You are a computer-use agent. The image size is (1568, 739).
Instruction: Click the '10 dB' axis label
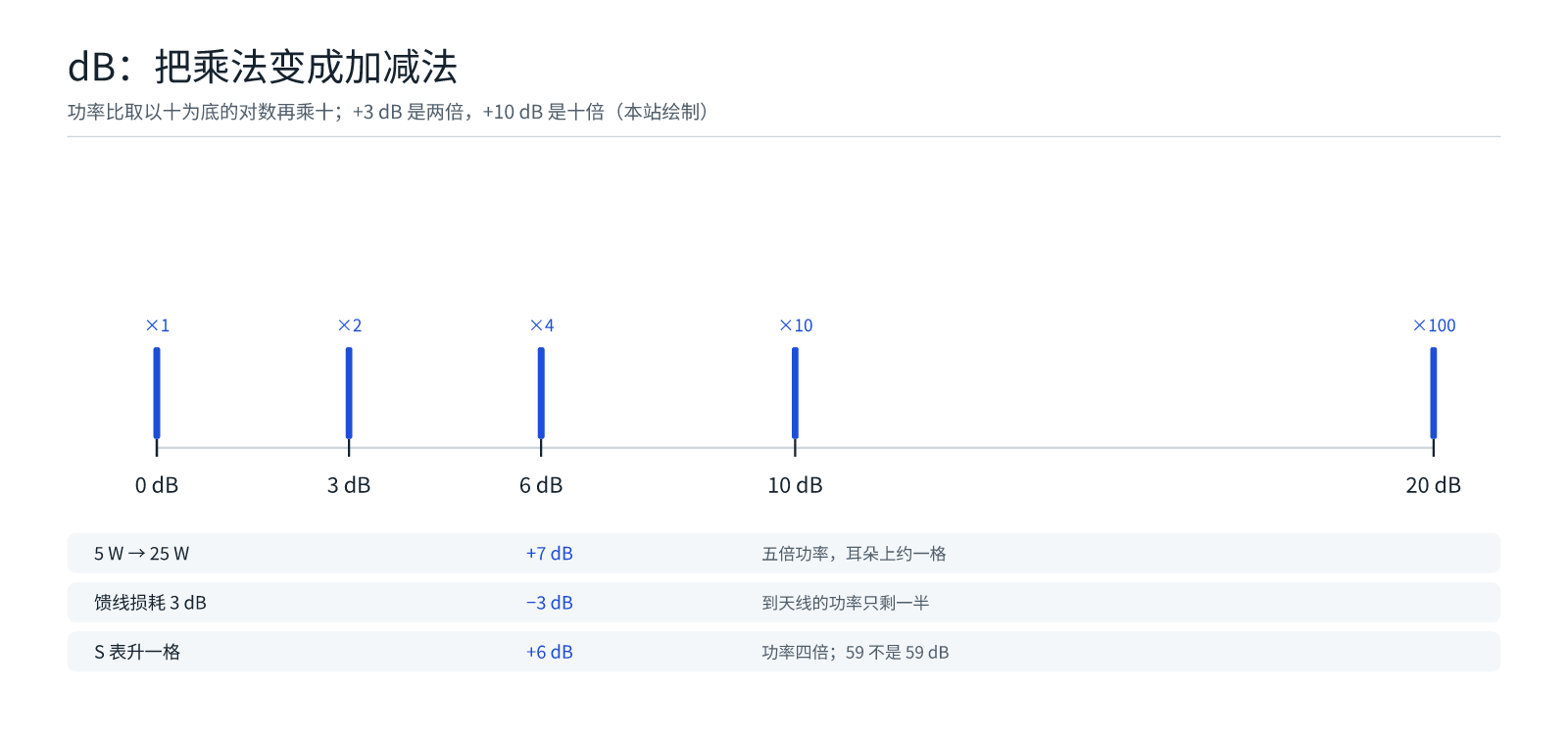coord(795,485)
